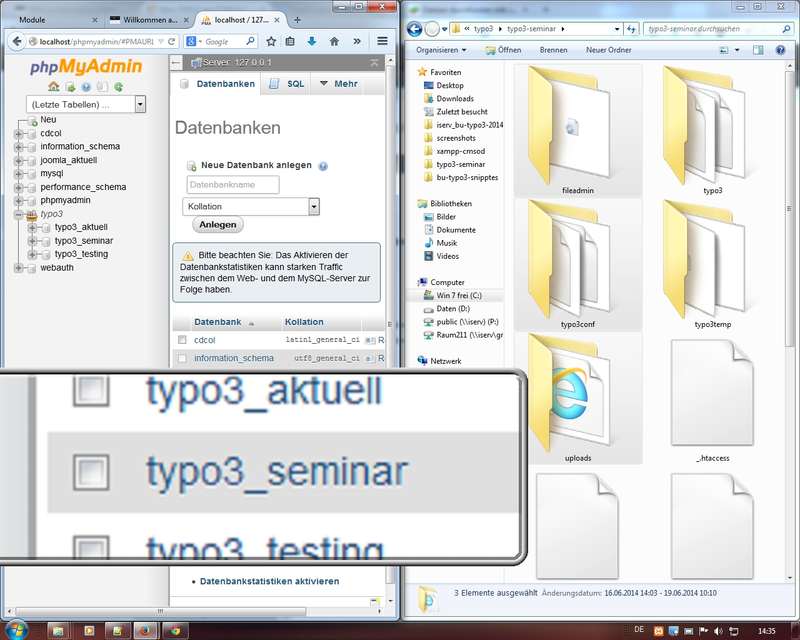Screen dimensions: 800x640
Task: Click horizontal scrollbar under phpMyAdmin navigation
Action: pyautogui.click(x=161, y=611)
